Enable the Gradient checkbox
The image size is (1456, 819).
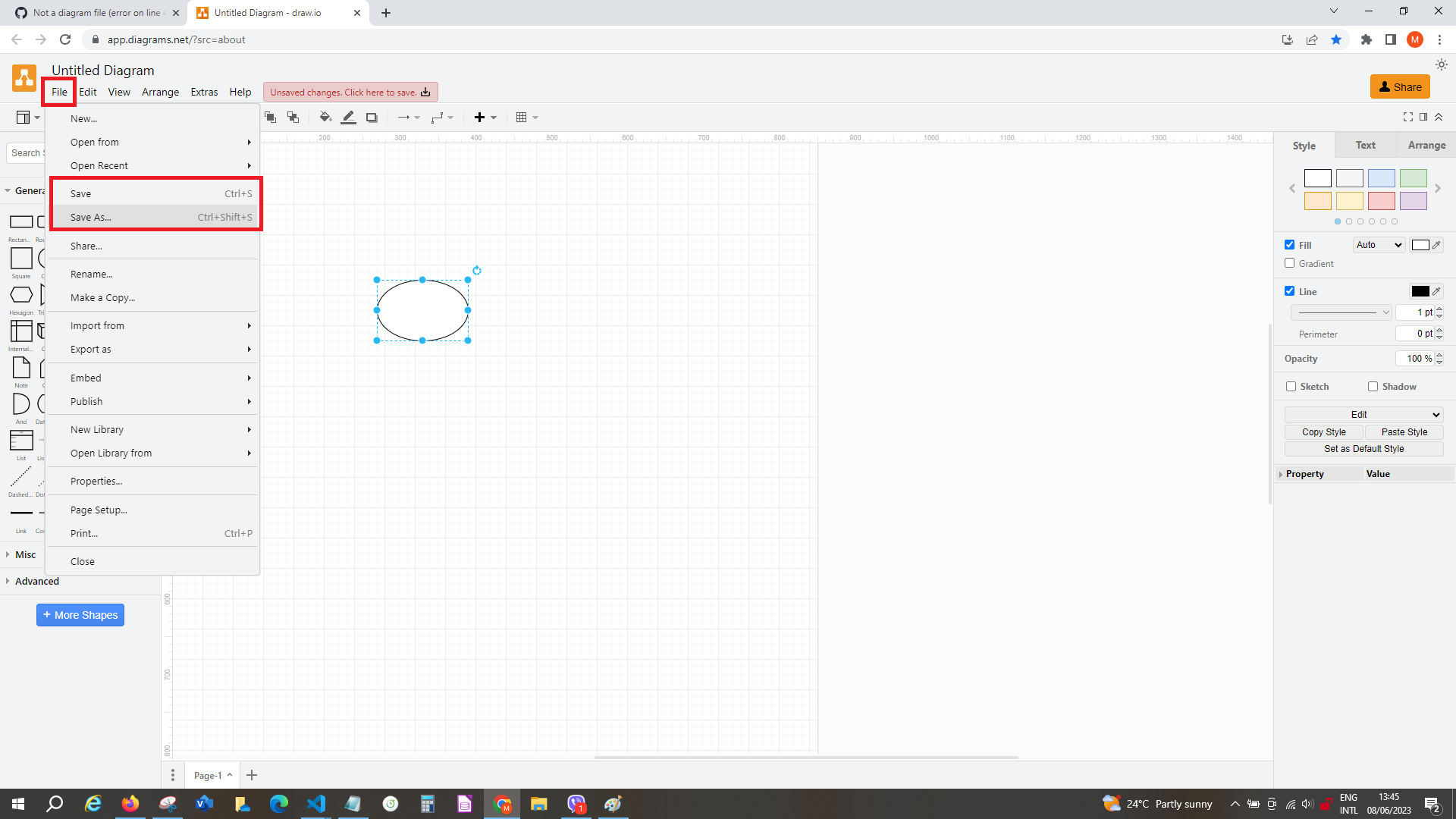click(1290, 263)
